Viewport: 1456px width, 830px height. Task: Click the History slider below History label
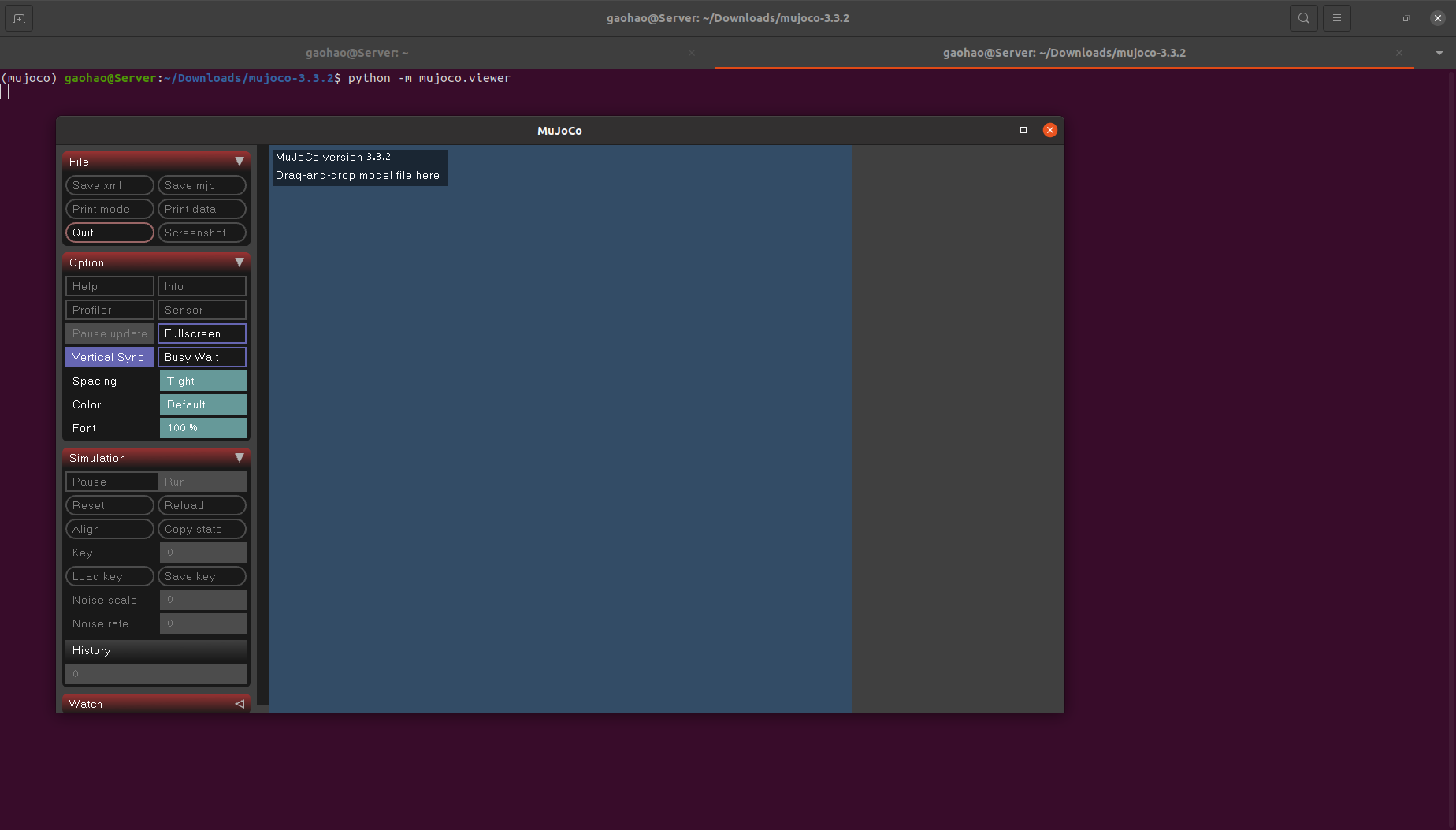[x=156, y=674]
